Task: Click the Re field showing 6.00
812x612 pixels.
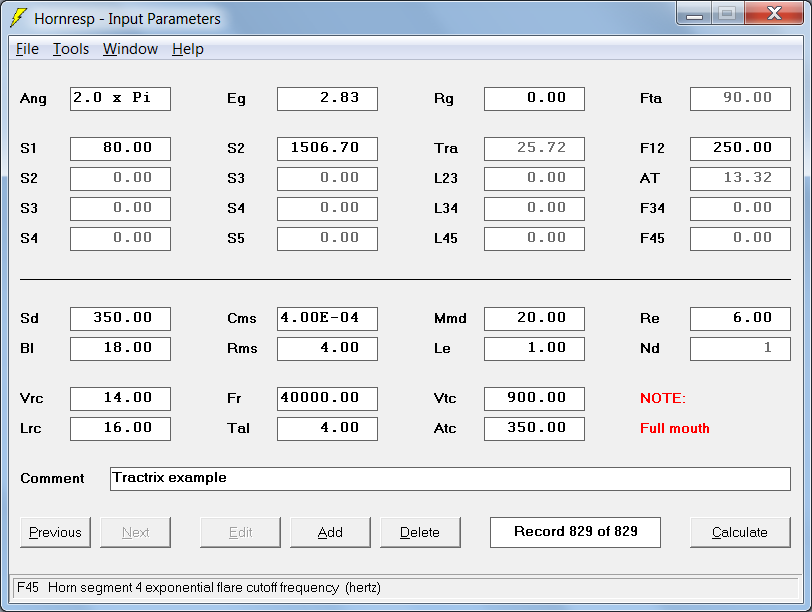Action: [740, 319]
